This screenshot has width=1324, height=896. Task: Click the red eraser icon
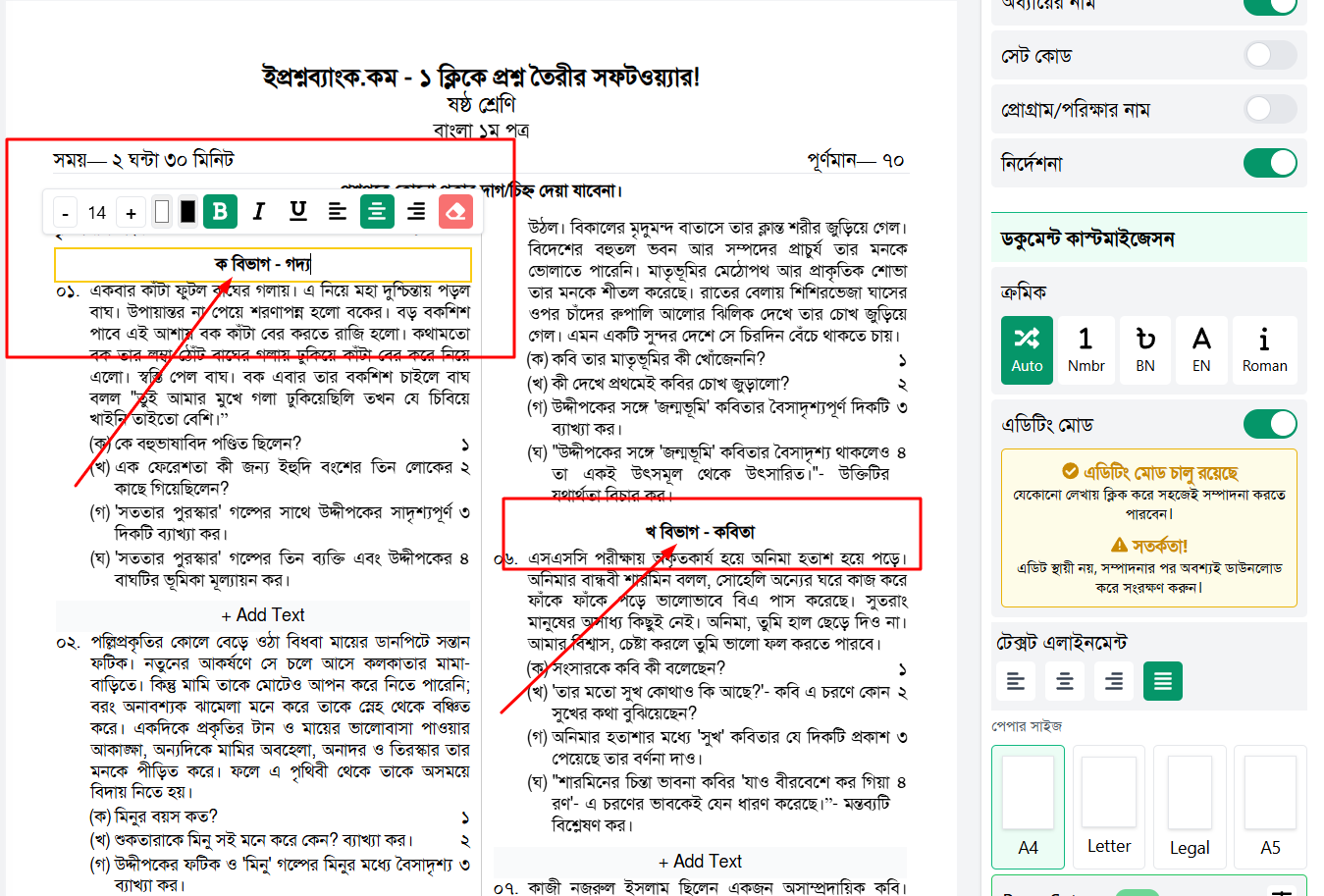tap(455, 211)
